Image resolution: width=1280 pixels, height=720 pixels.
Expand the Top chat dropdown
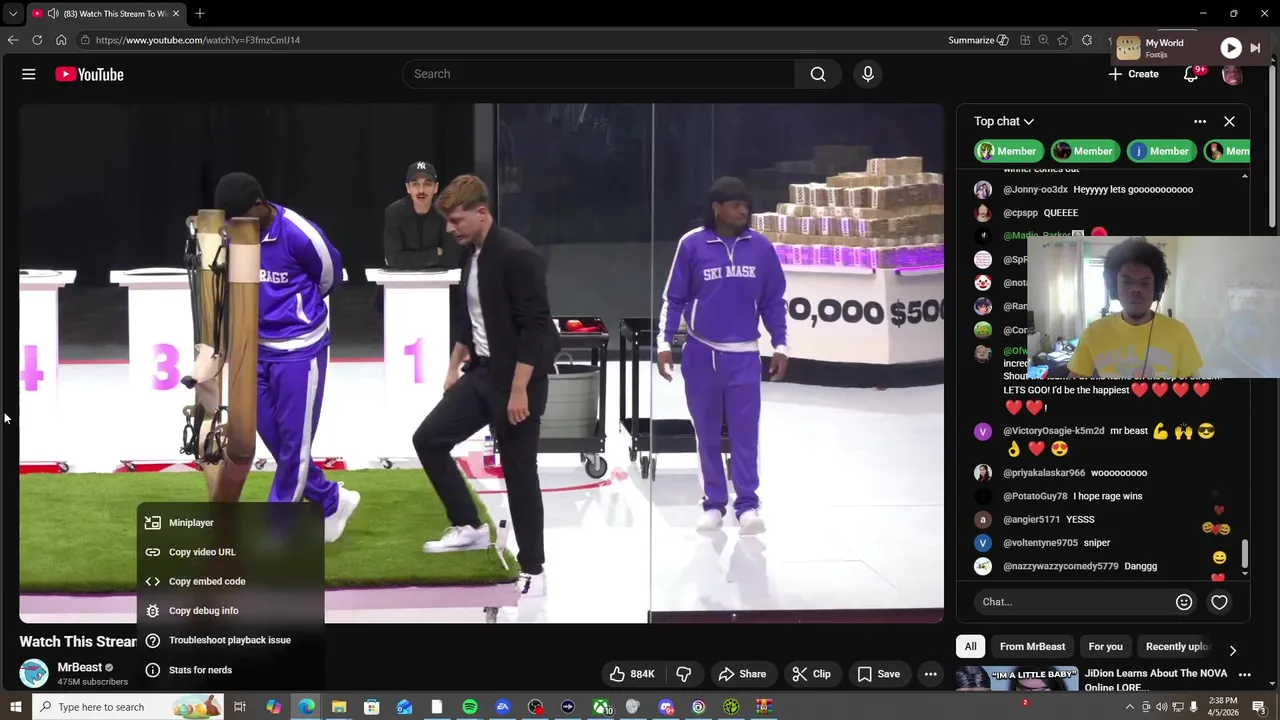point(1004,121)
